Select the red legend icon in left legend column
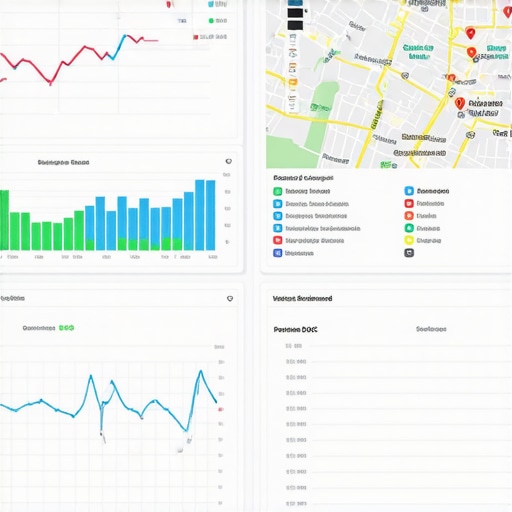This screenshot has width=512, height=512. (x=278, y=240)
